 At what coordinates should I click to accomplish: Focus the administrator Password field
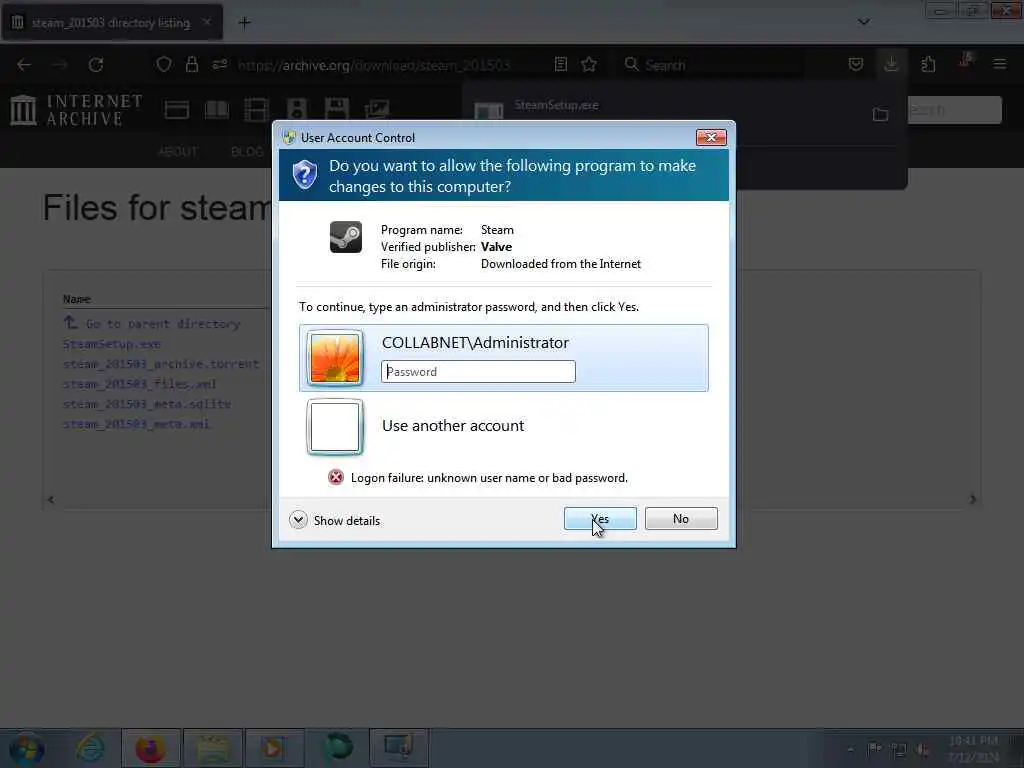478,372
